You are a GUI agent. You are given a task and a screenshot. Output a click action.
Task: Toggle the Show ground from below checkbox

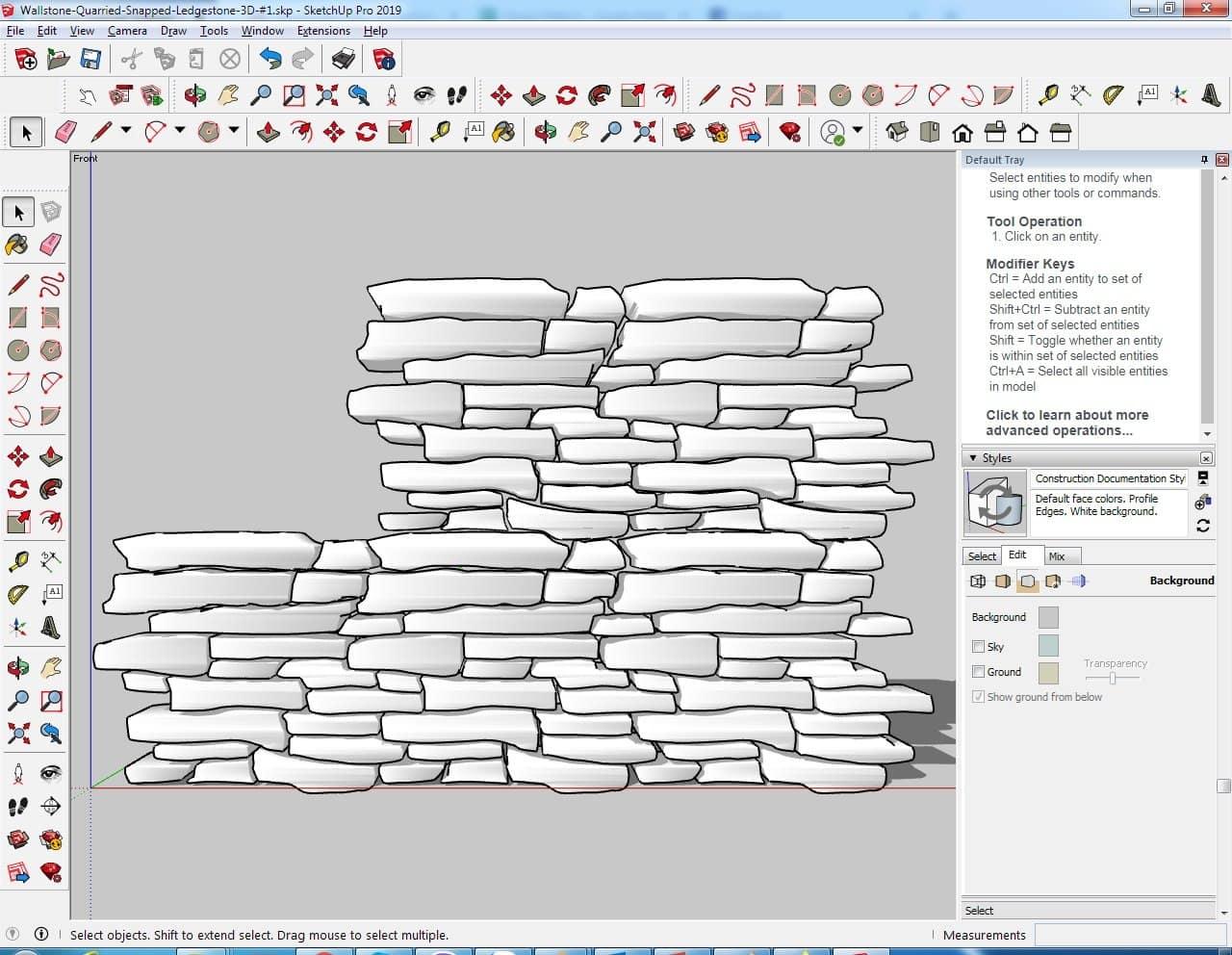tap(979, 697)
